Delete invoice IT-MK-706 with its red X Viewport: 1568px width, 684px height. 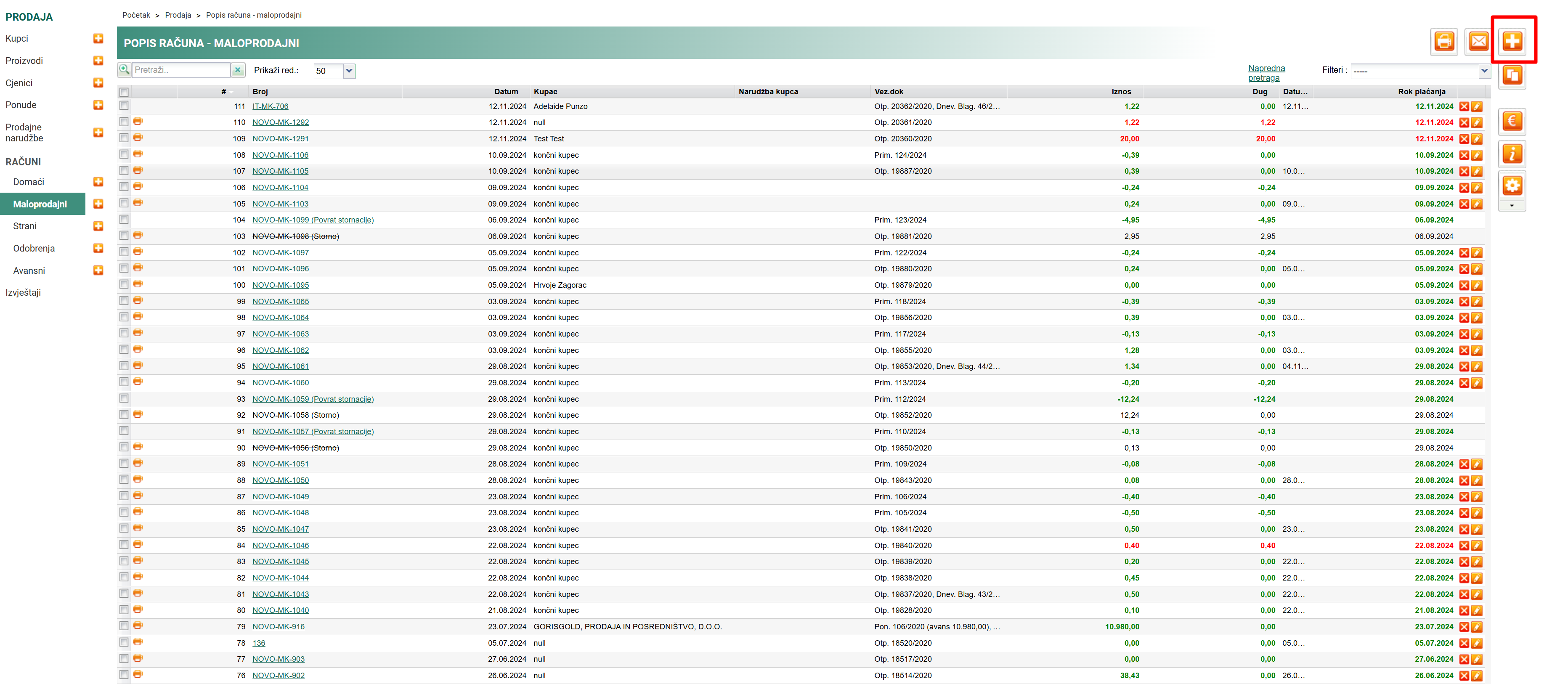[1464, 106]
